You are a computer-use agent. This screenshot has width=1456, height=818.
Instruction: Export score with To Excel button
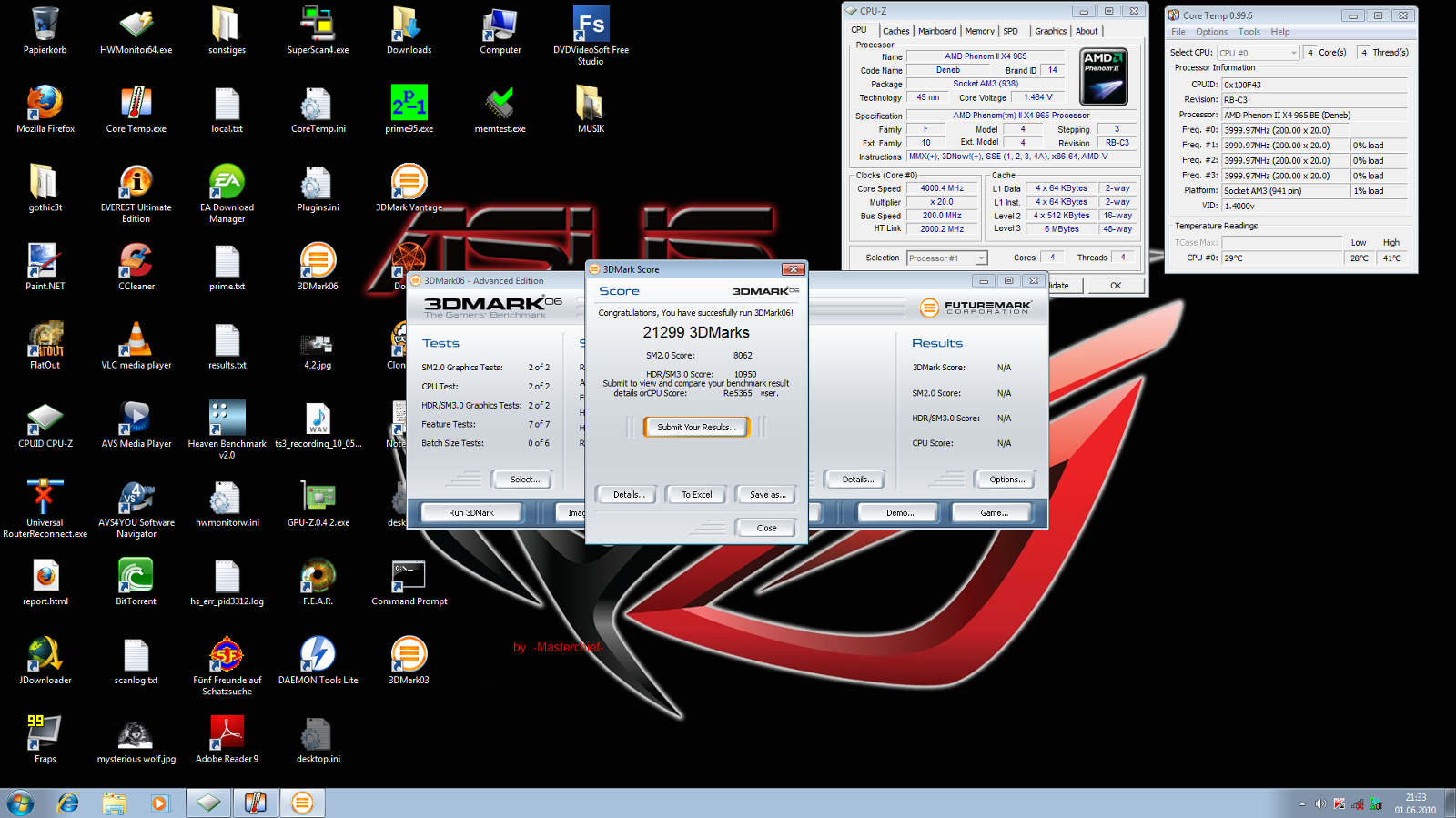(x=696, y=495)
